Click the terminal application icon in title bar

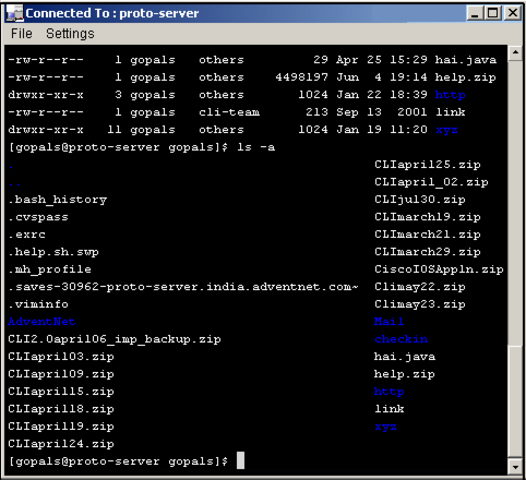point(15,13)
